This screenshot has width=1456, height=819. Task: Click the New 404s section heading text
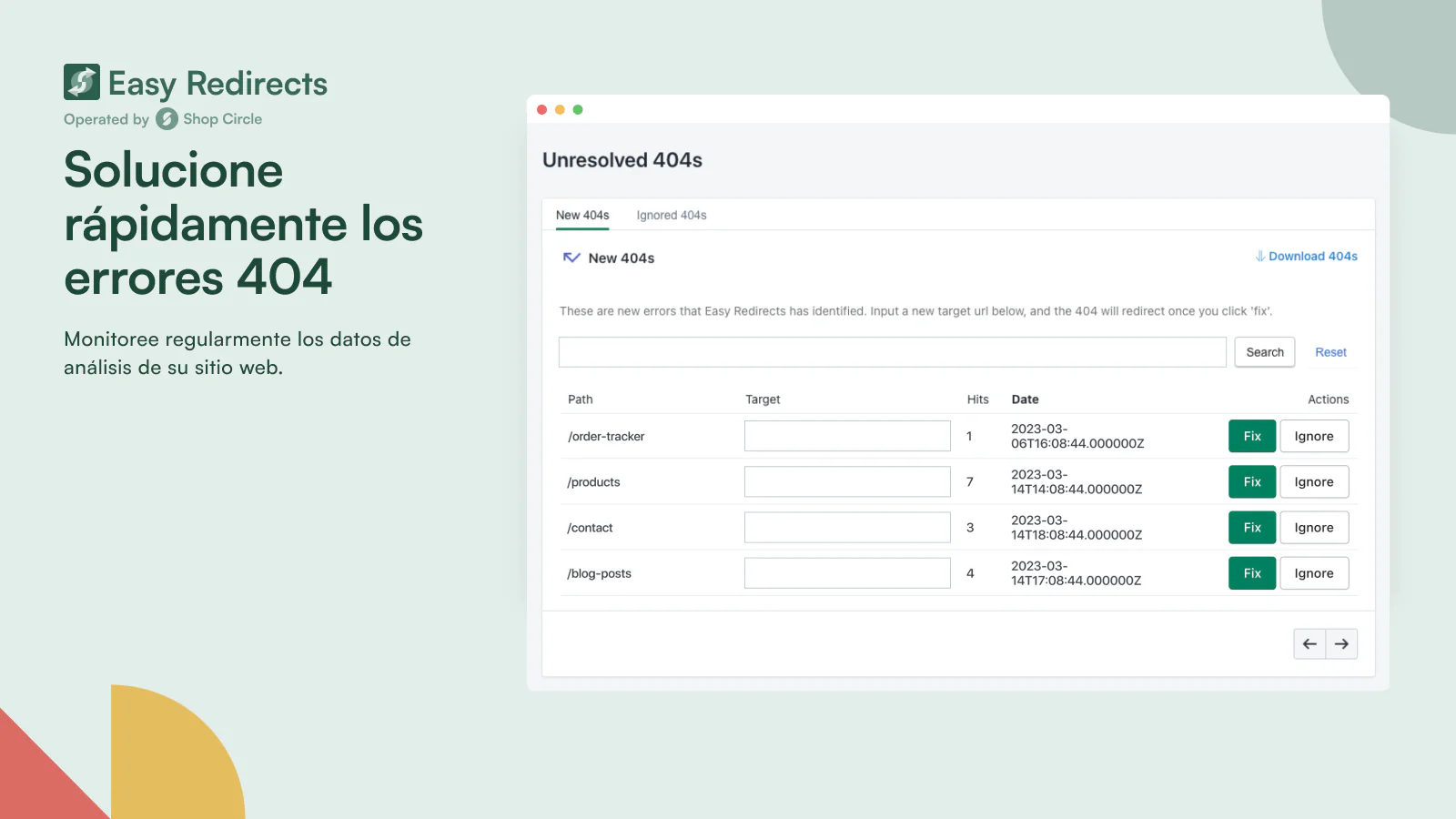(x=622, y=258)
